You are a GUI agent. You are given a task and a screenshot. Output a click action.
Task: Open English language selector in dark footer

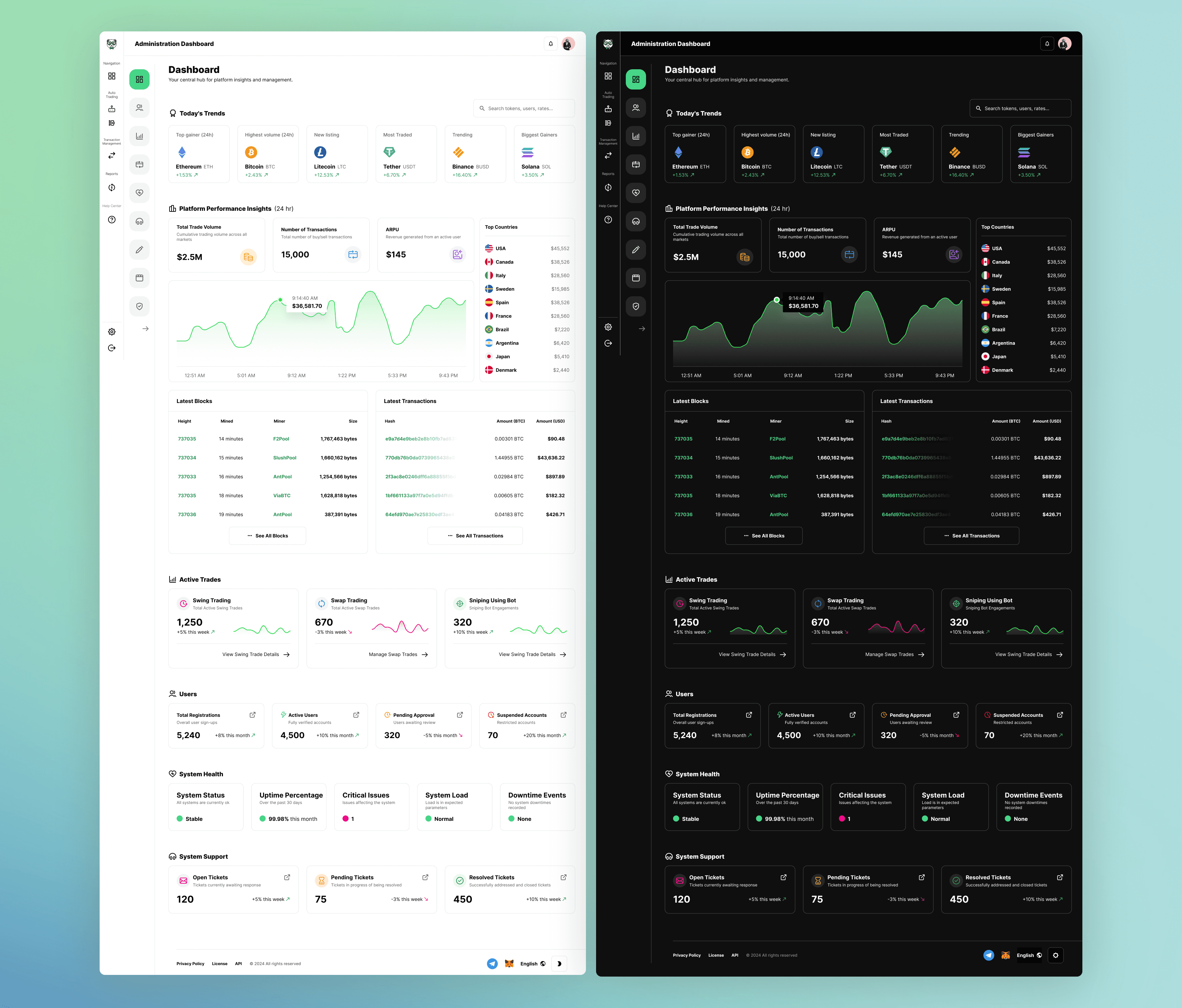pyautogui.click(x=1029, y=955)
